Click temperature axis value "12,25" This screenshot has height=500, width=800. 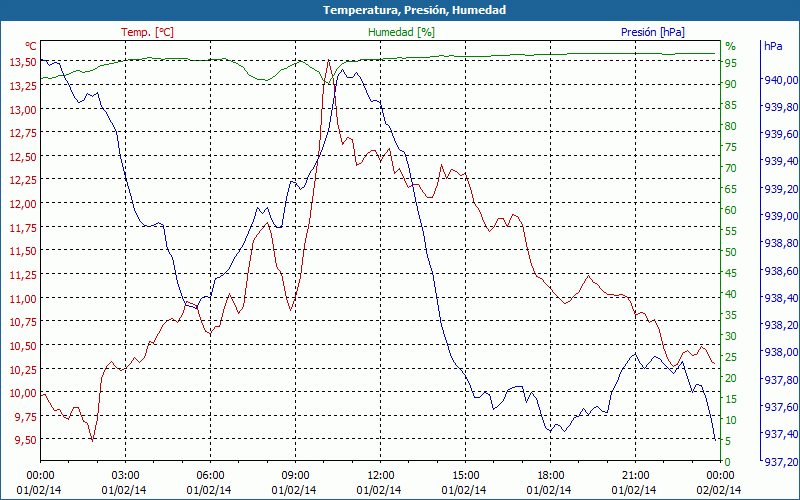[23, 180]
